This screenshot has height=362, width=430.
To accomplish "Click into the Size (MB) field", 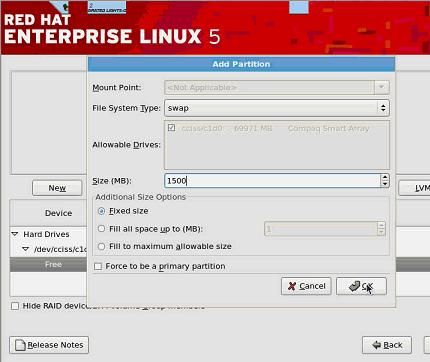I will click(272, 181).
